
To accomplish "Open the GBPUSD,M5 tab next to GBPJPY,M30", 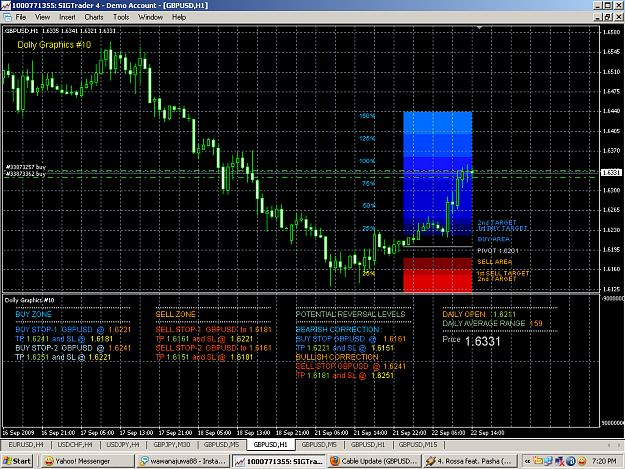I will 221,444.
